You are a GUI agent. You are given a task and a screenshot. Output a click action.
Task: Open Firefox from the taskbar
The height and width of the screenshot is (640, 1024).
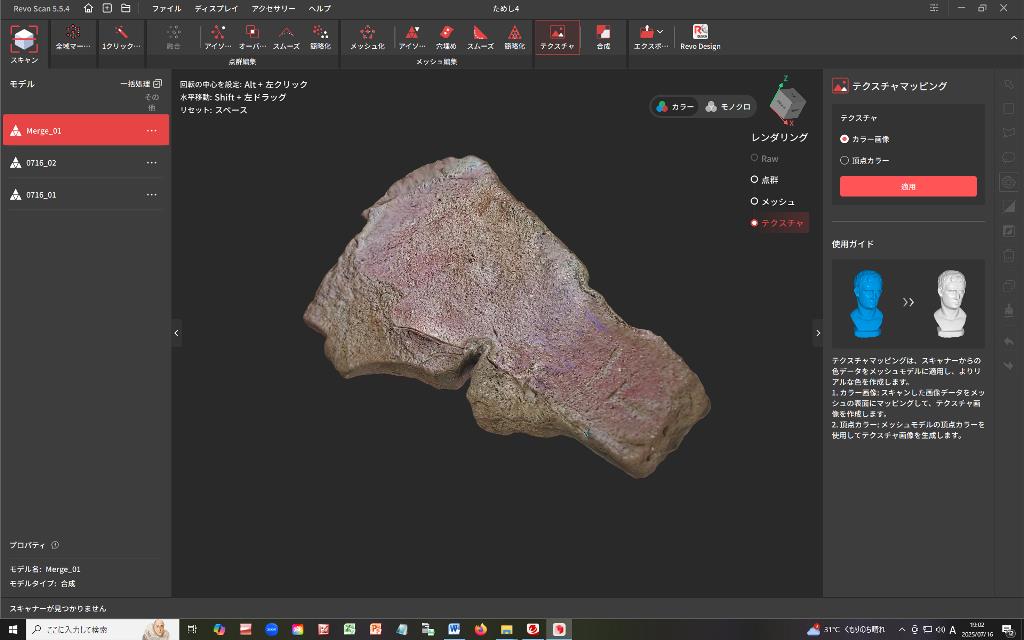(481, 630)
